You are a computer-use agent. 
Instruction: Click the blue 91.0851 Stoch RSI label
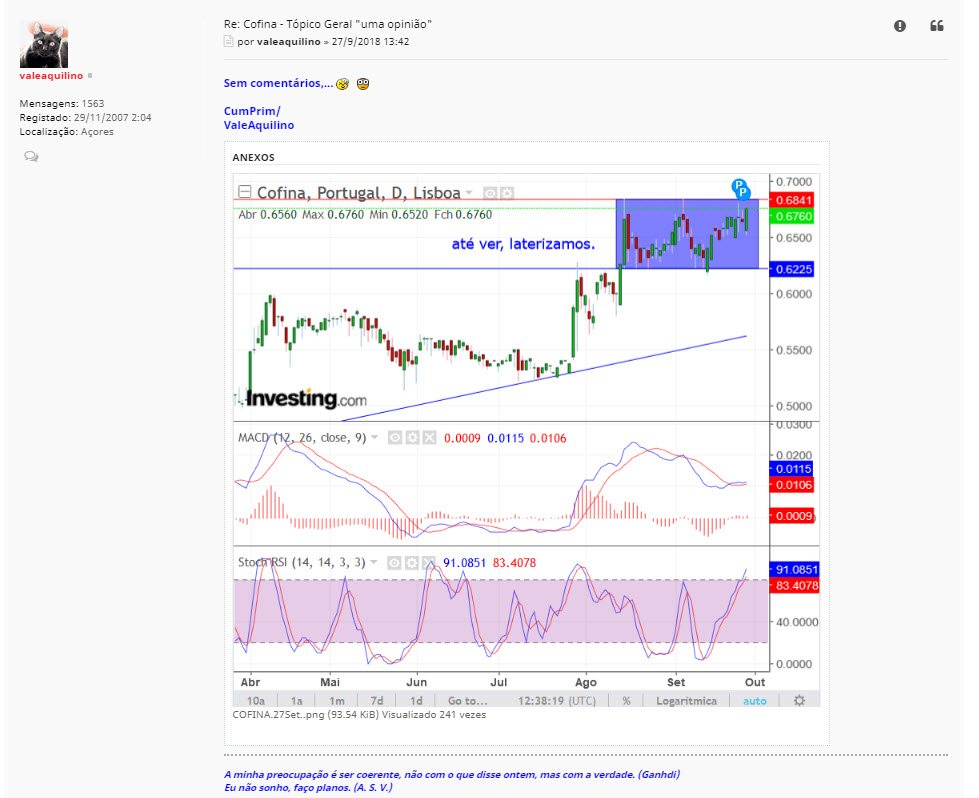click(794, 569)
